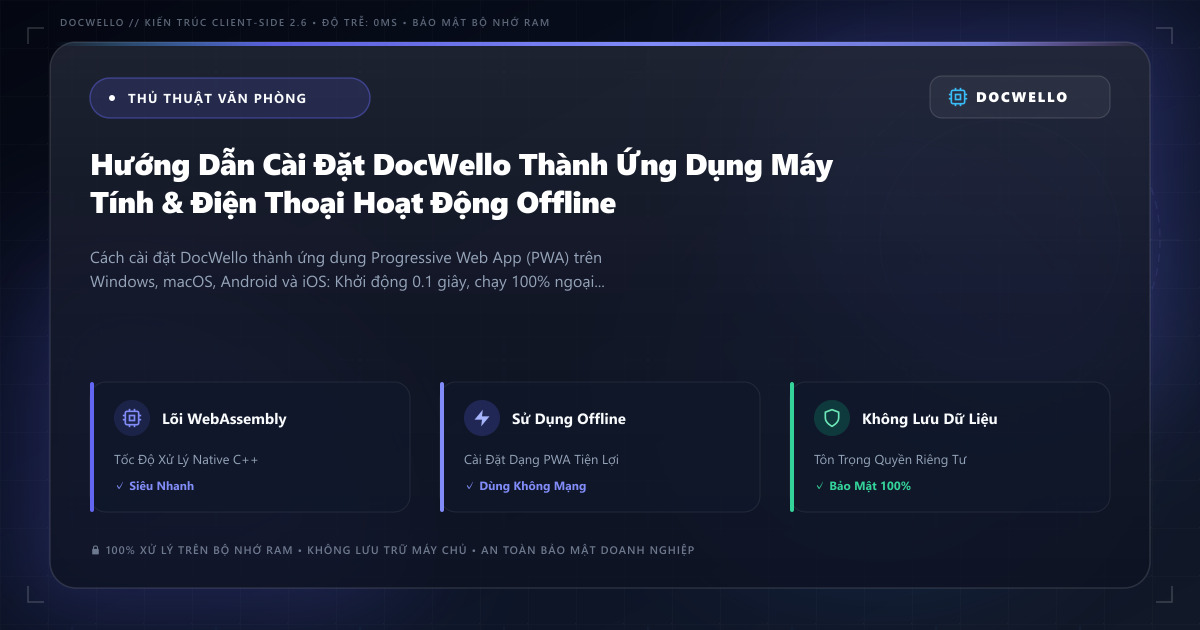The height and width of the screenshot is (630, 1200).
Task: Open the THỦ THUẬT VĂN PHÒNG category pill
Action: (230, 98)
